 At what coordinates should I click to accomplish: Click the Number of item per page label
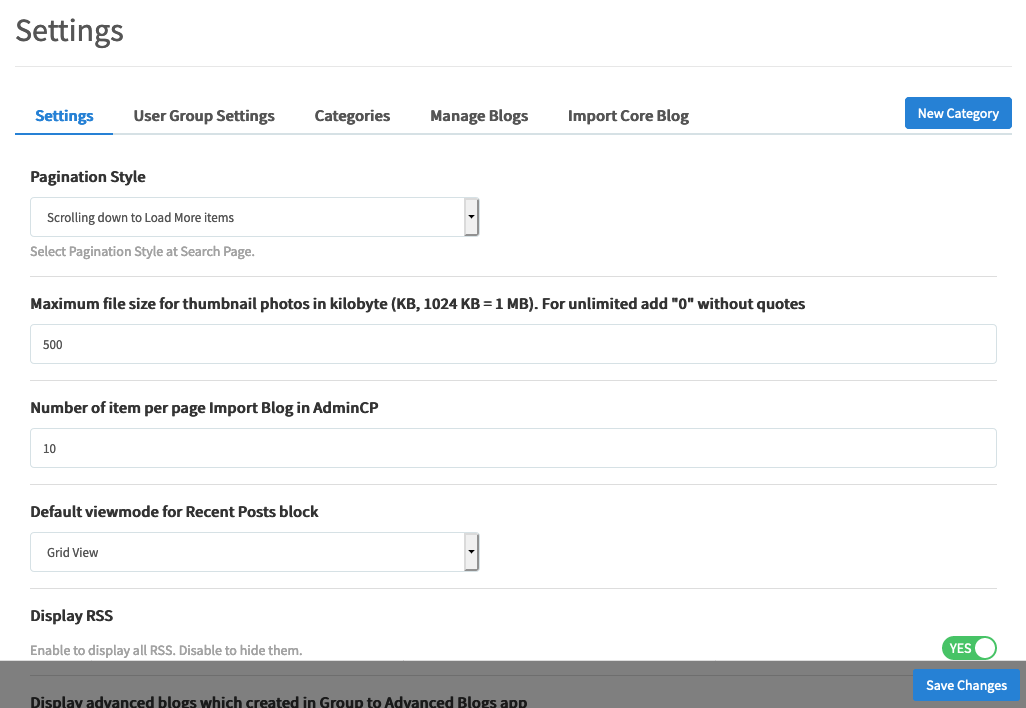point(204,408)
